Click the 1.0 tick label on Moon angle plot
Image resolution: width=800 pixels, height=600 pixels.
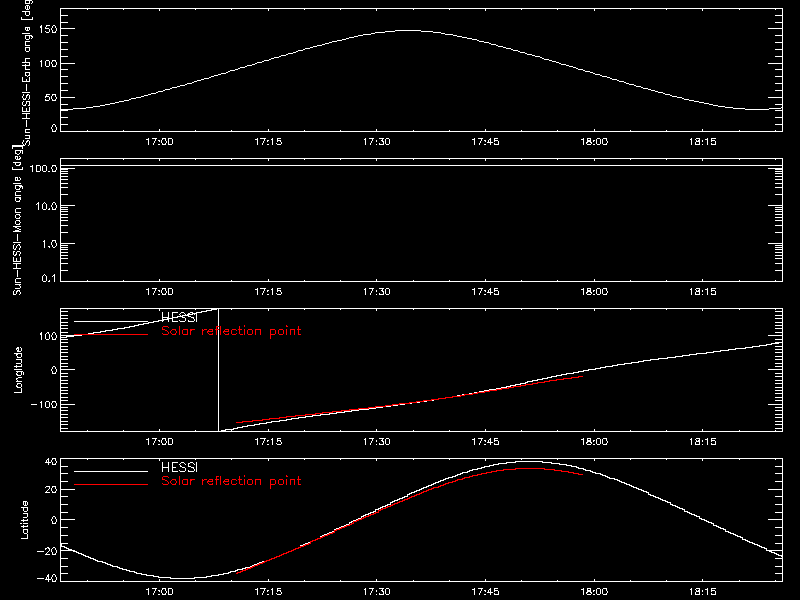click(49, 244)
